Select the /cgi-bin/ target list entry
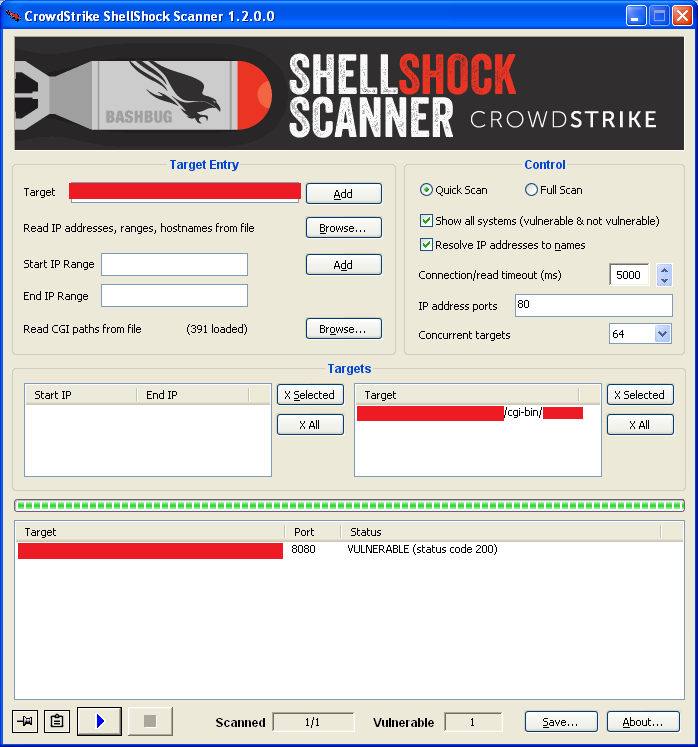 (x=470, y=413)
